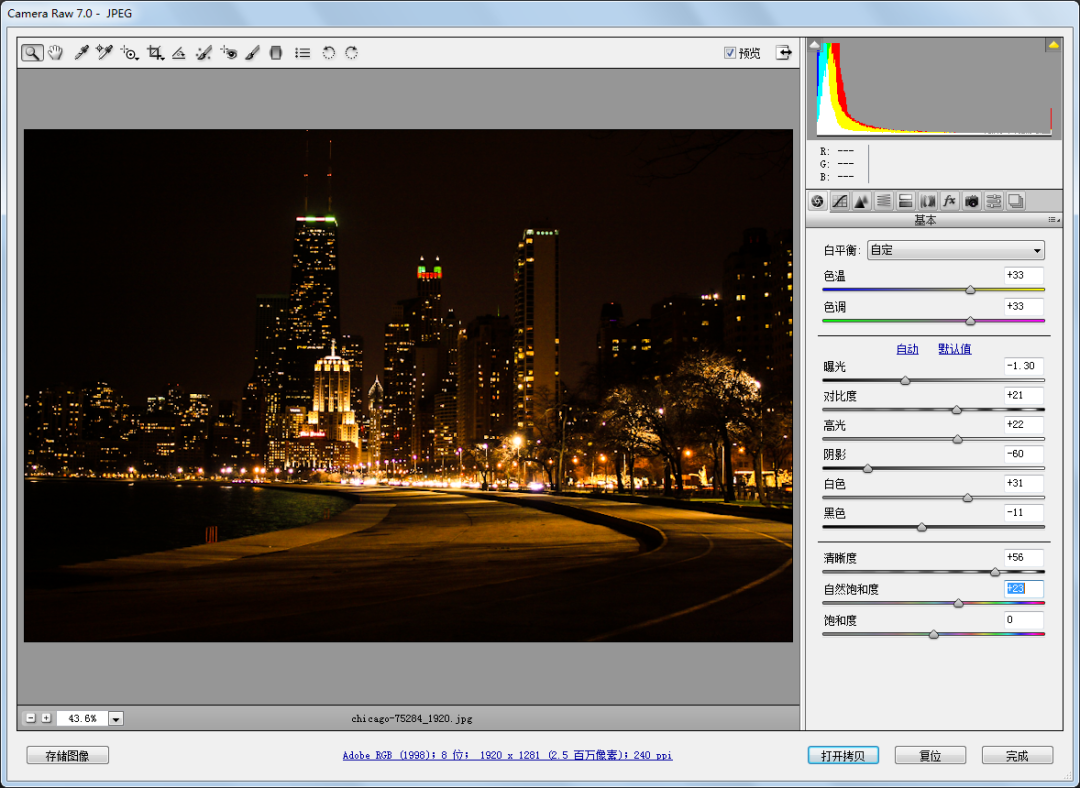
Task: Switch to the Camera Calibration tab
Action: tap(972, 201)
